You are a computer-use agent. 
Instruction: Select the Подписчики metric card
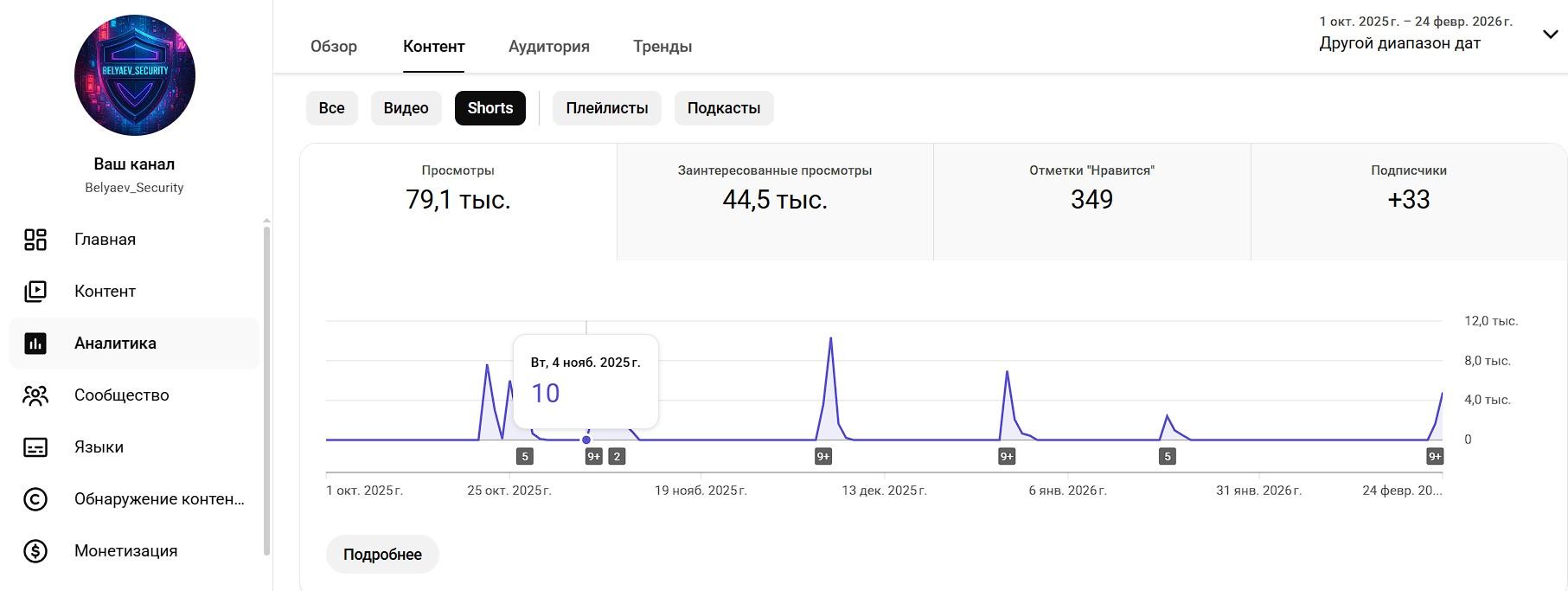[1409, 202]
